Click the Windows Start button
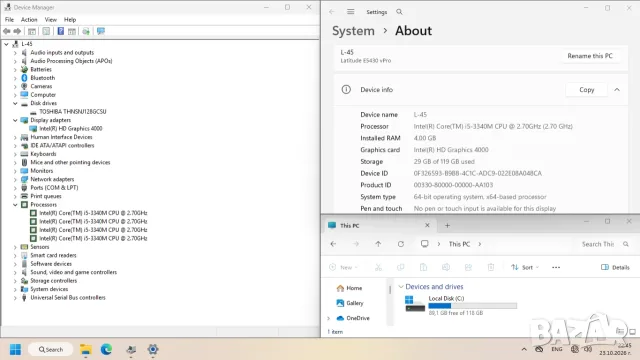 pos(15,349)
